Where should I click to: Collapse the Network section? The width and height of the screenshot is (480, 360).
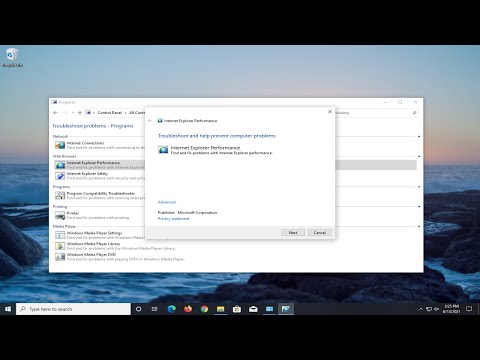pyautogui.click(x=419, y=136)
